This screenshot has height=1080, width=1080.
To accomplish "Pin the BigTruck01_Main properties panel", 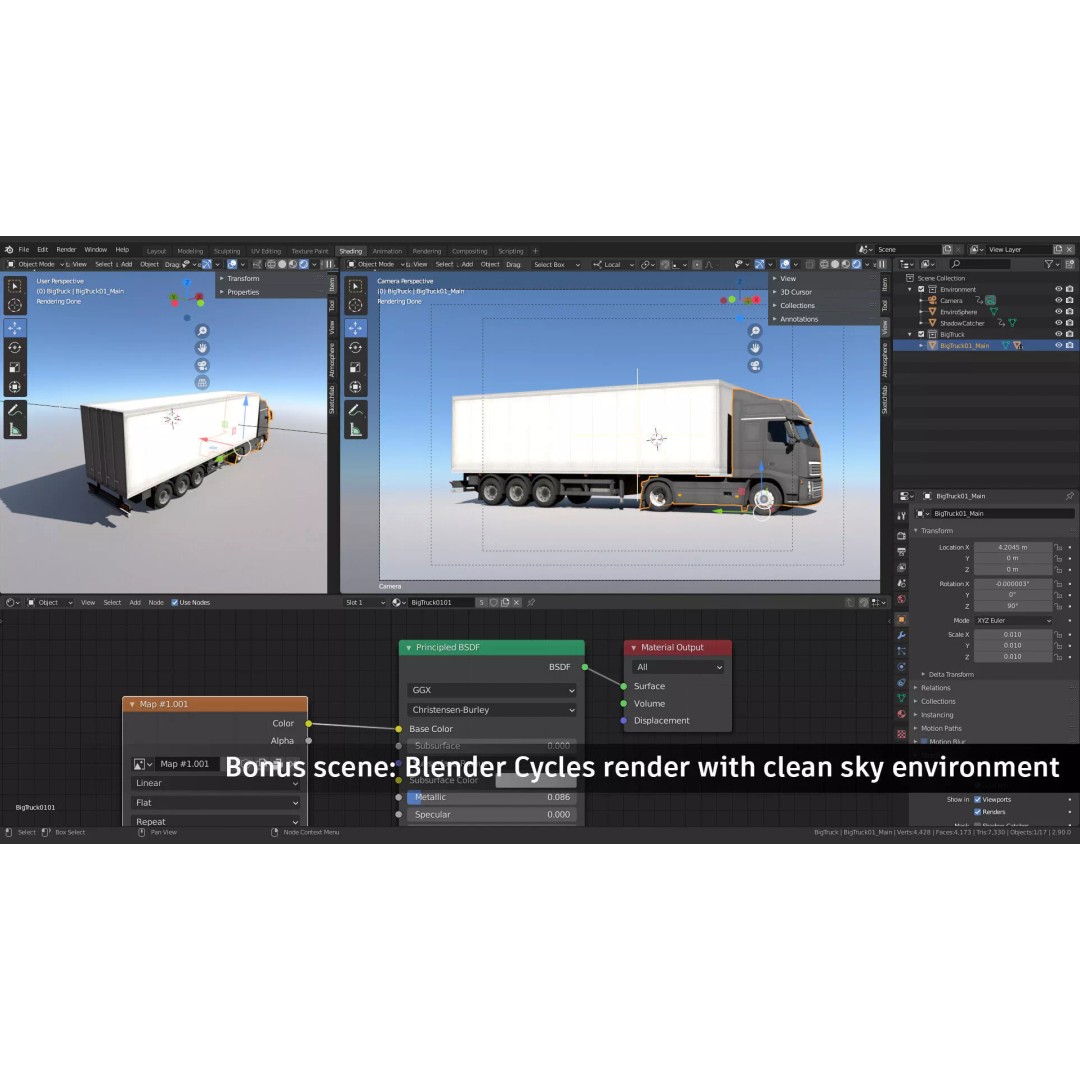I will (x=1069, y=496).
